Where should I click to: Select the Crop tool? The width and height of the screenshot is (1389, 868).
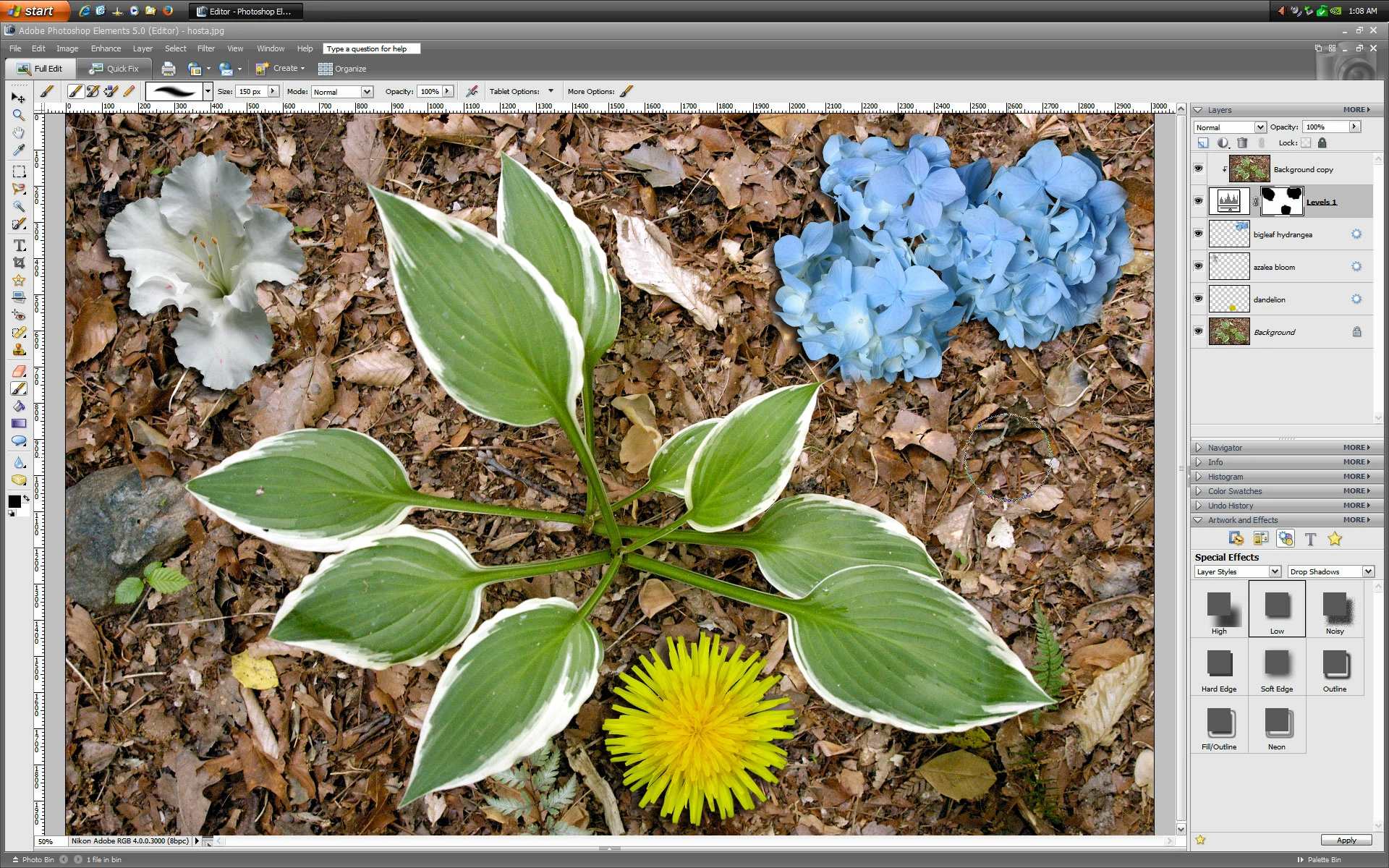19,263
